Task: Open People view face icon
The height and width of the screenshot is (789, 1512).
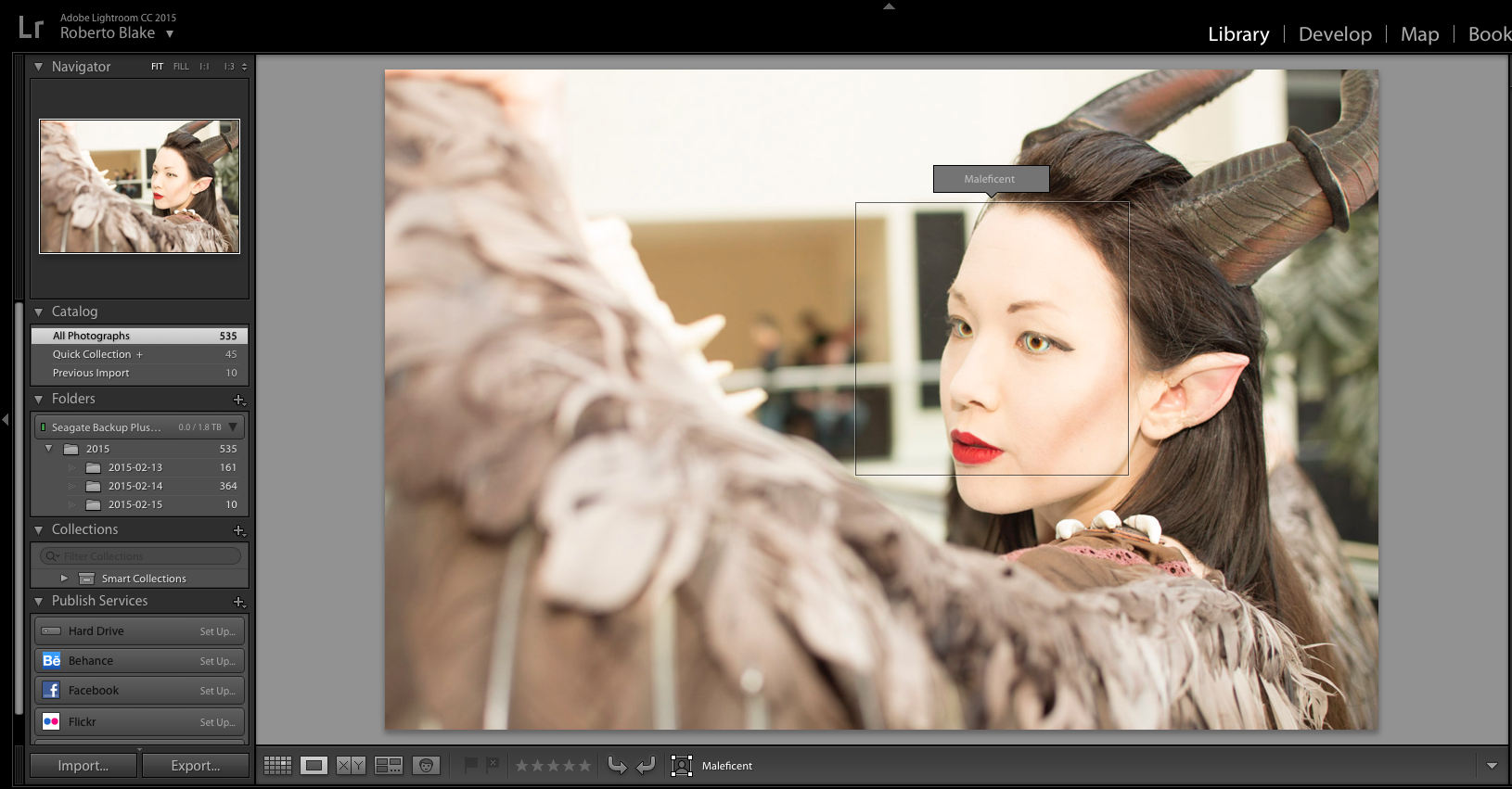Action: point(426,765)
